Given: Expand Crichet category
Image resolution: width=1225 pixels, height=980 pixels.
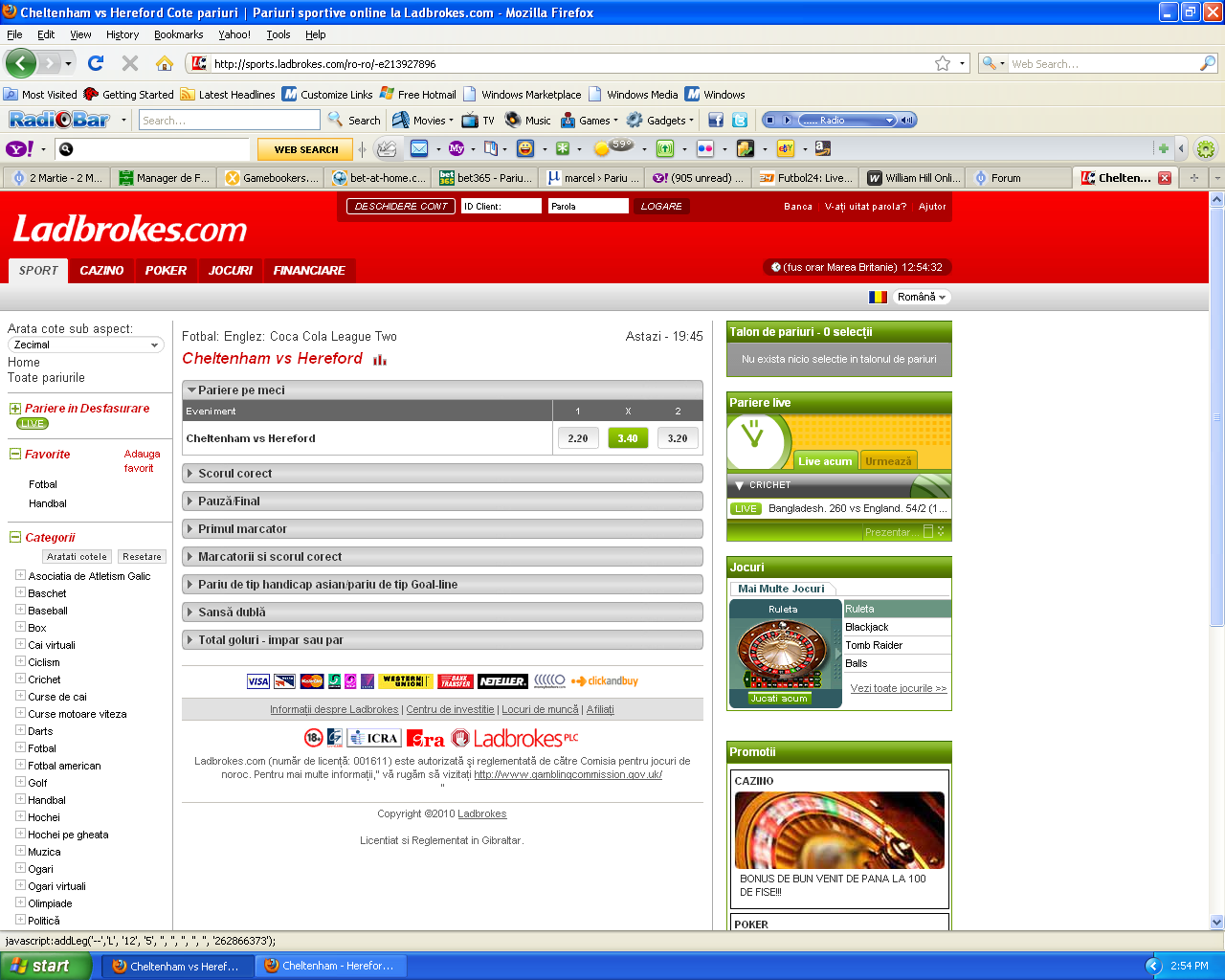Looking at the screenshot, I should click(20, 679).
